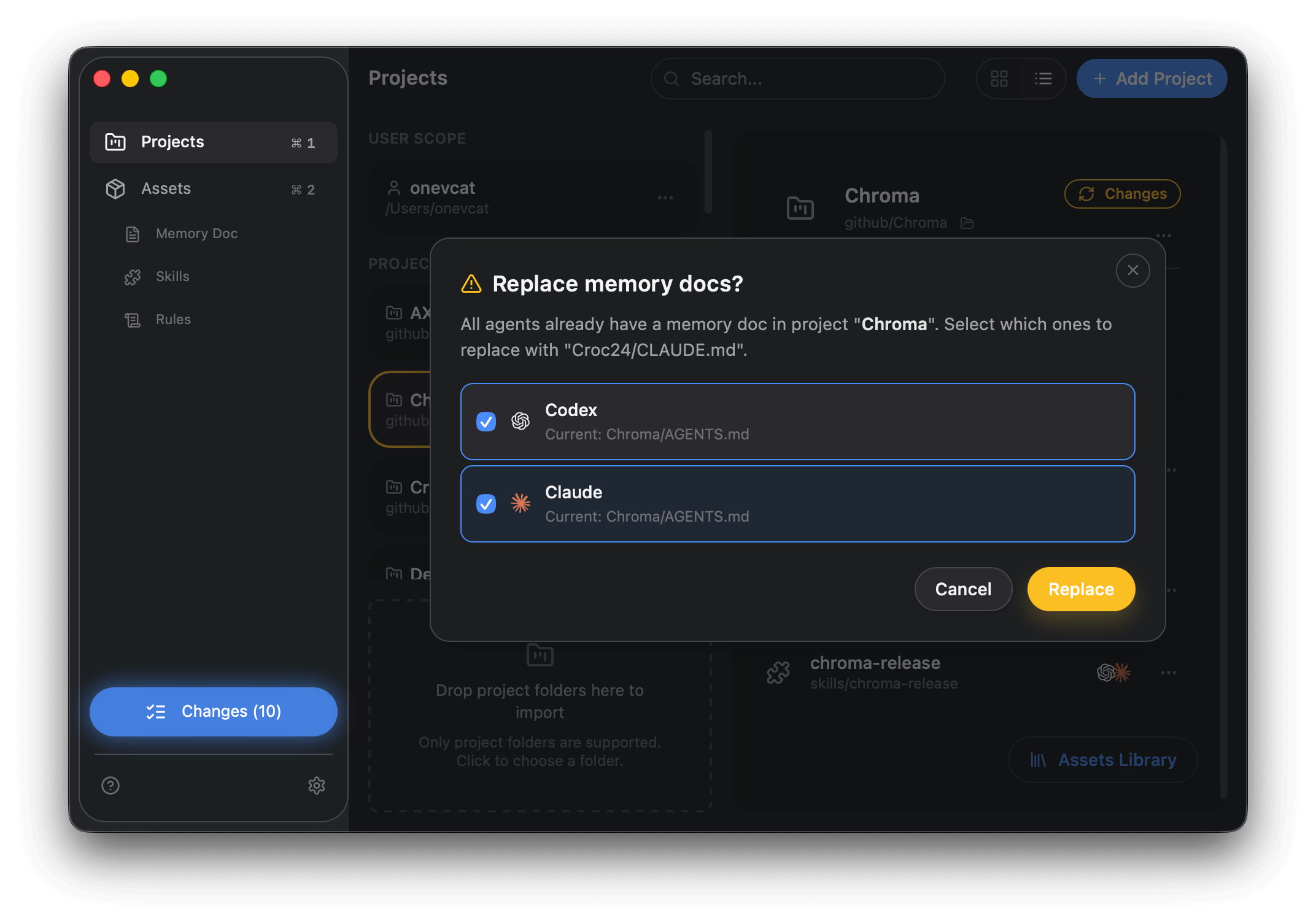Select Assets in the sidebar
Image resolution: width=1316 pixels, height=923 pixels.
165,188
